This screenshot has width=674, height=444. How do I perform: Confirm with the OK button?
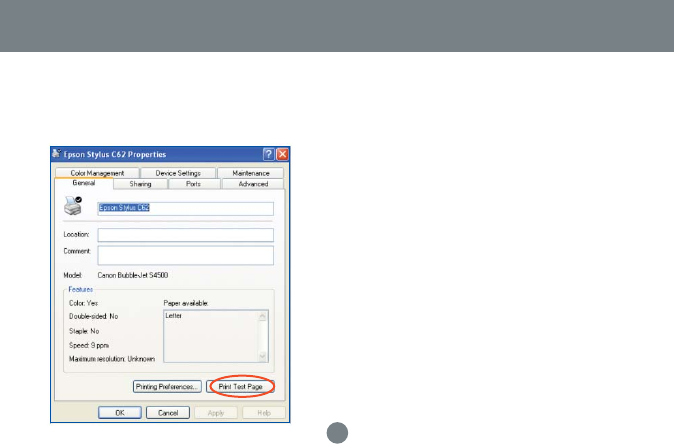click(x=120, y=413)
